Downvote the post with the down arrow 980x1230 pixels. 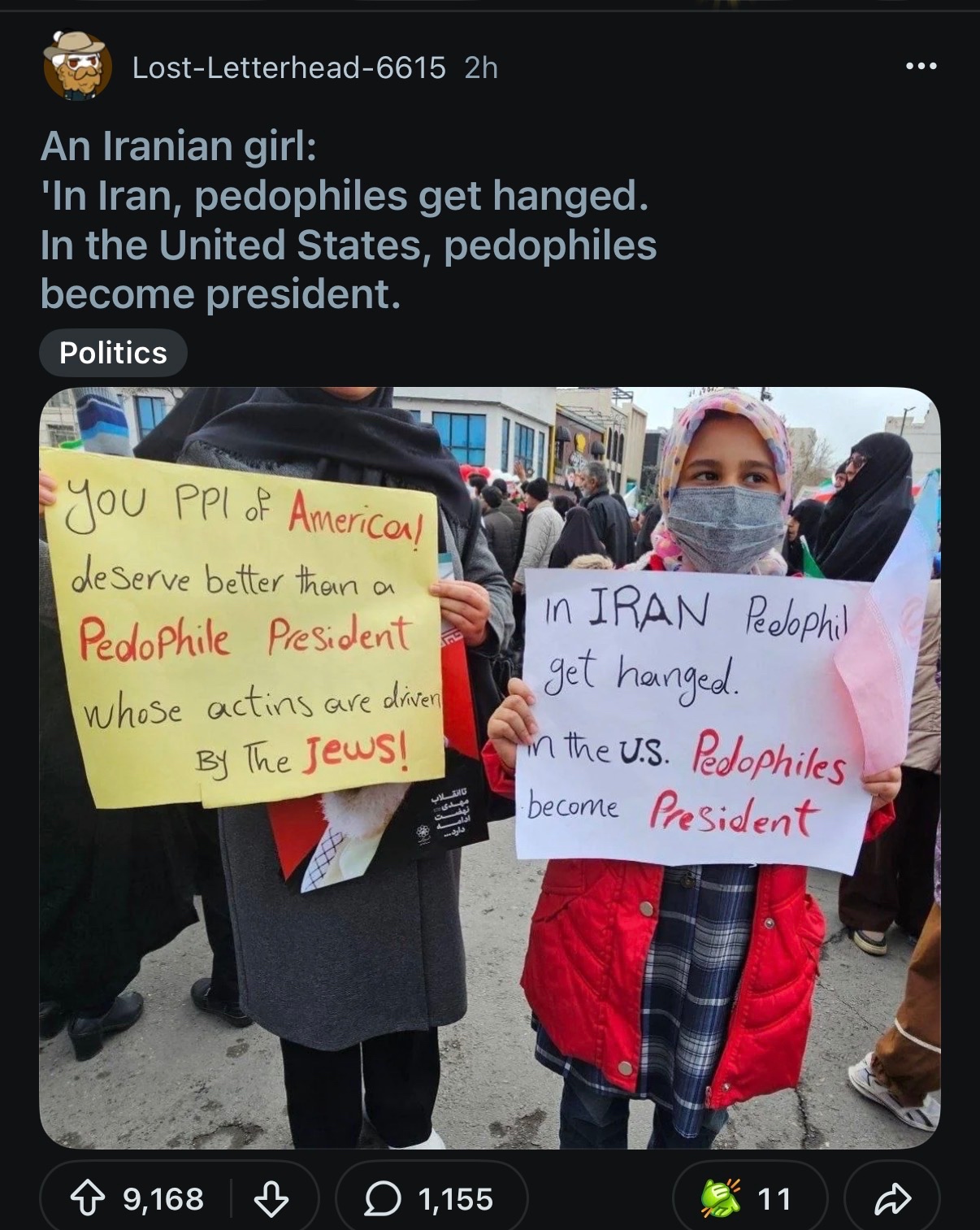tap(271, 1198)
